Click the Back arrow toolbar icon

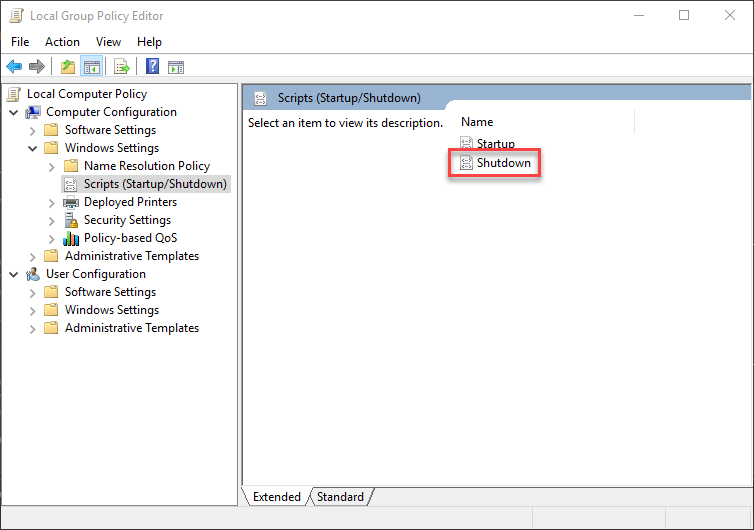14,66
